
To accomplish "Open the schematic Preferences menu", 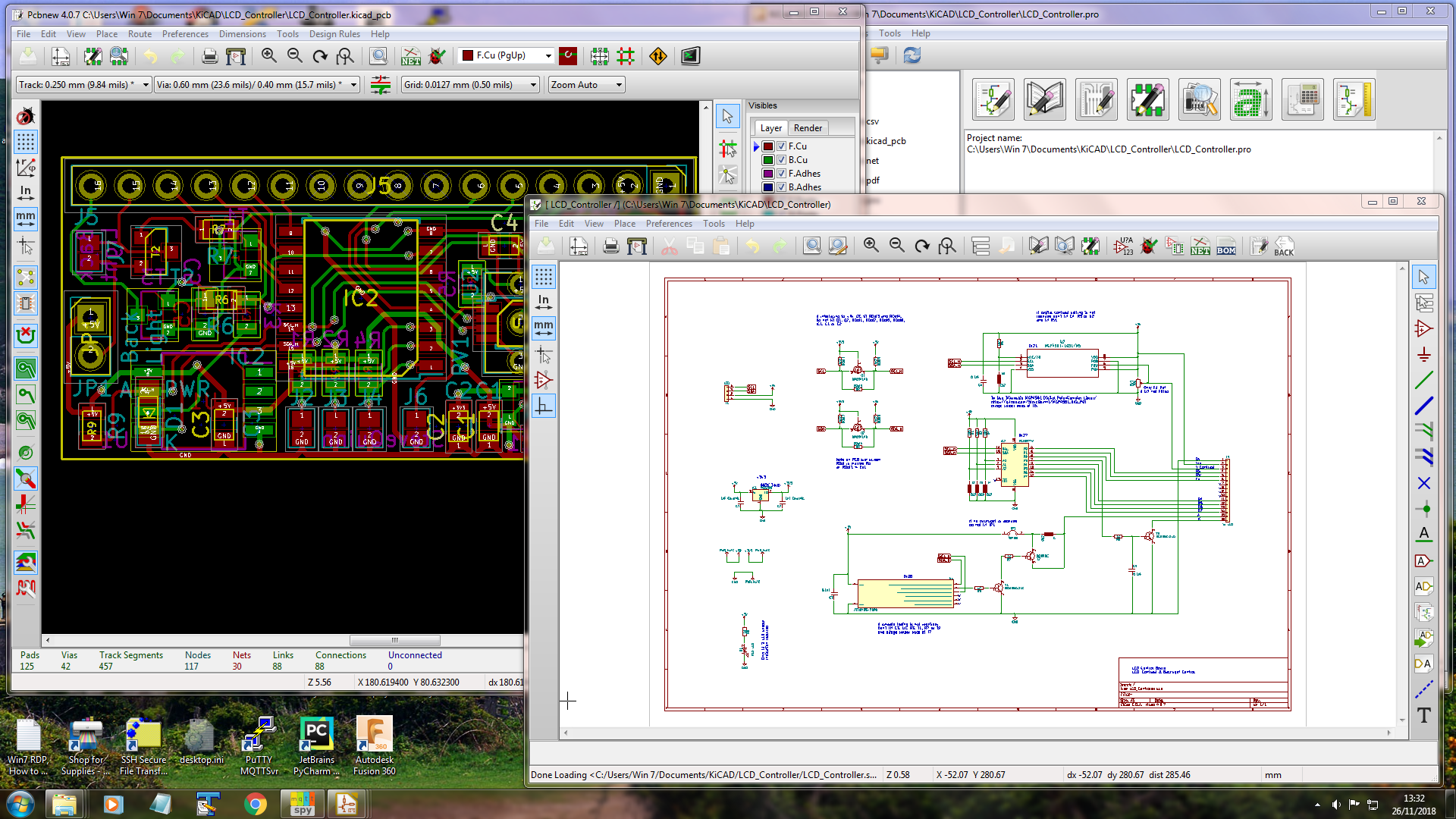I will click(x=669, y=224).
